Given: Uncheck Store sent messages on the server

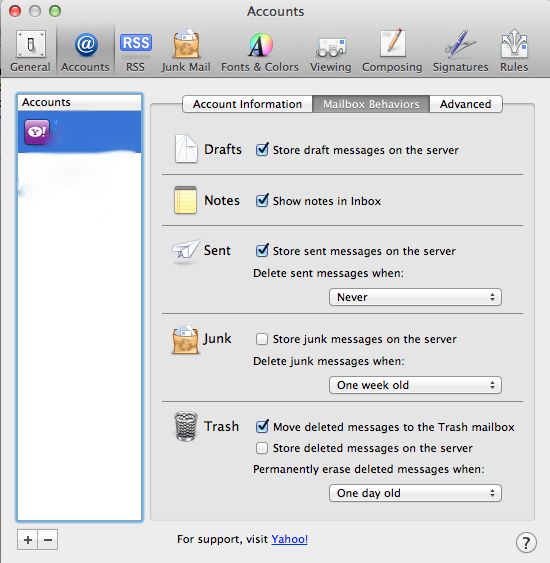Looking at the screenshot, I should tap(262, 250).
